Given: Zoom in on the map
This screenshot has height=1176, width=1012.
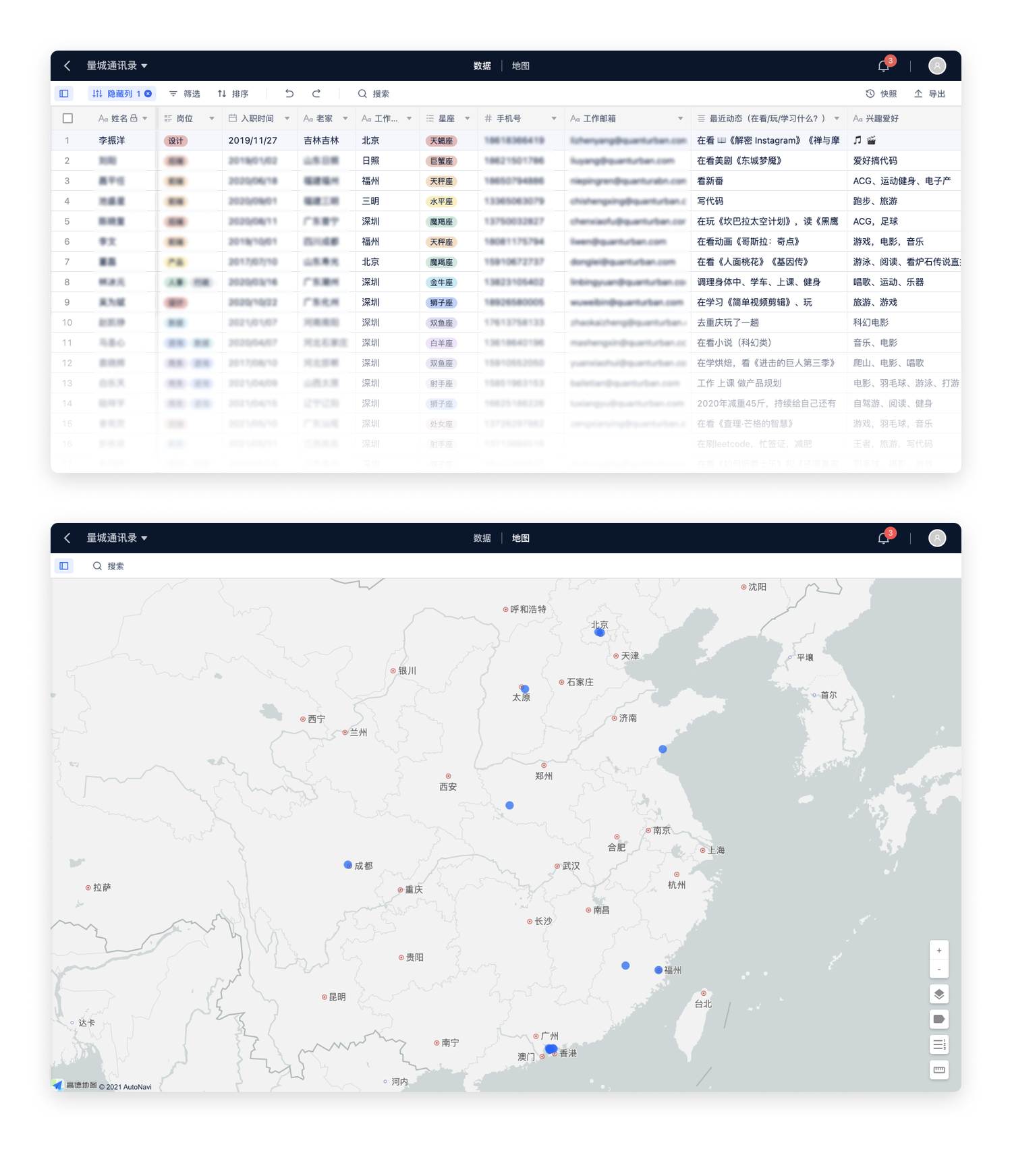Looking at the screenshot, I should click(x=938, y=950).
